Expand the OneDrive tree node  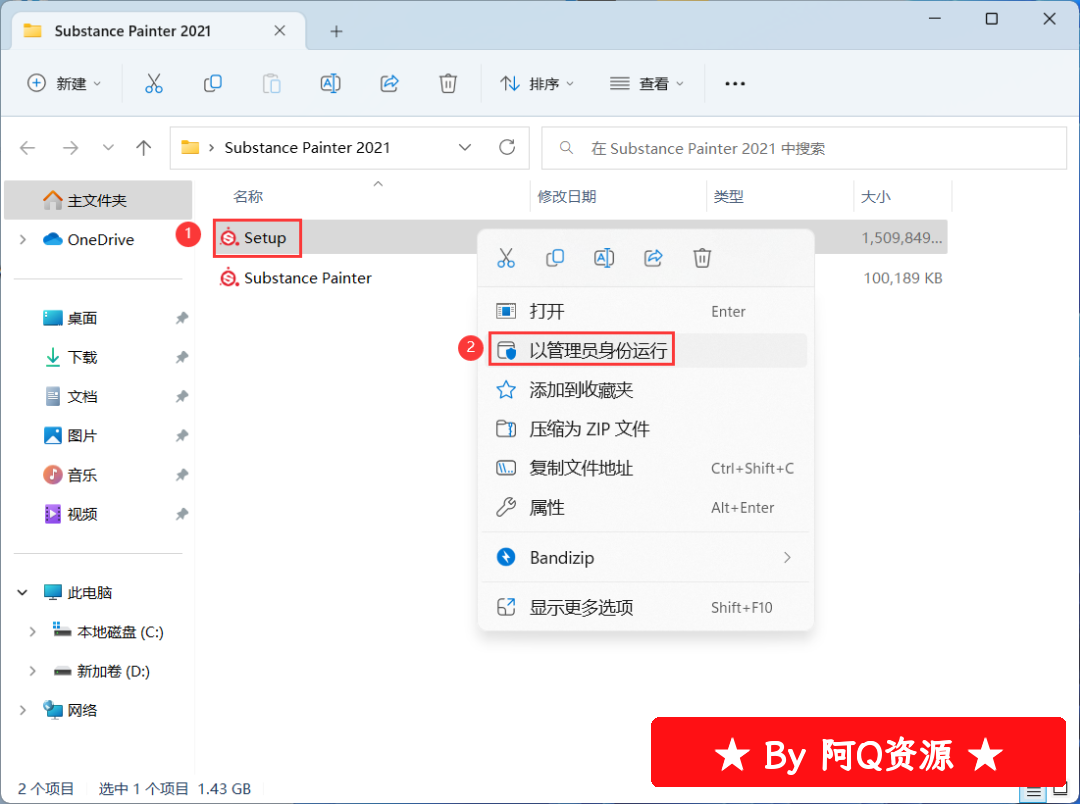tap(23, 240)
